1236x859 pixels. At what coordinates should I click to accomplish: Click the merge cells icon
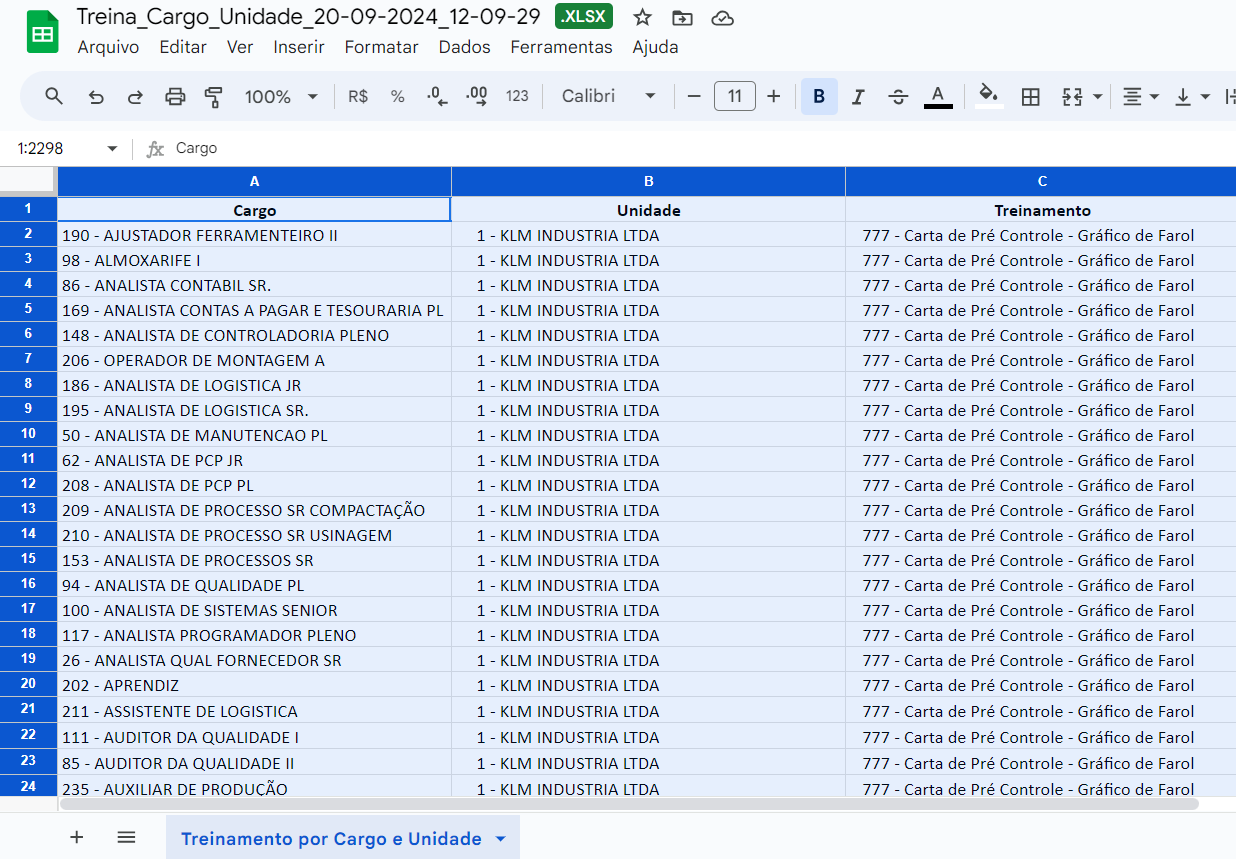[x=1072, y=96]
